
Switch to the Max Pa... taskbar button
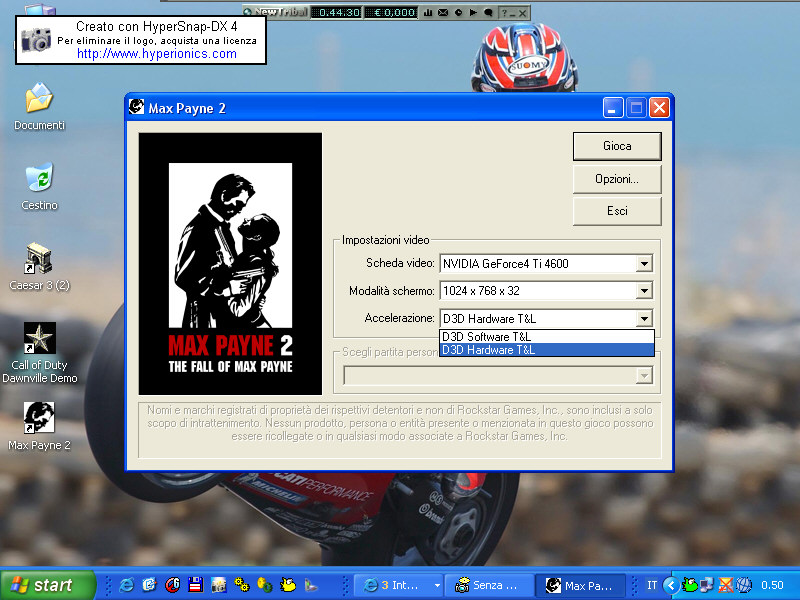click(x=581, y=585)
